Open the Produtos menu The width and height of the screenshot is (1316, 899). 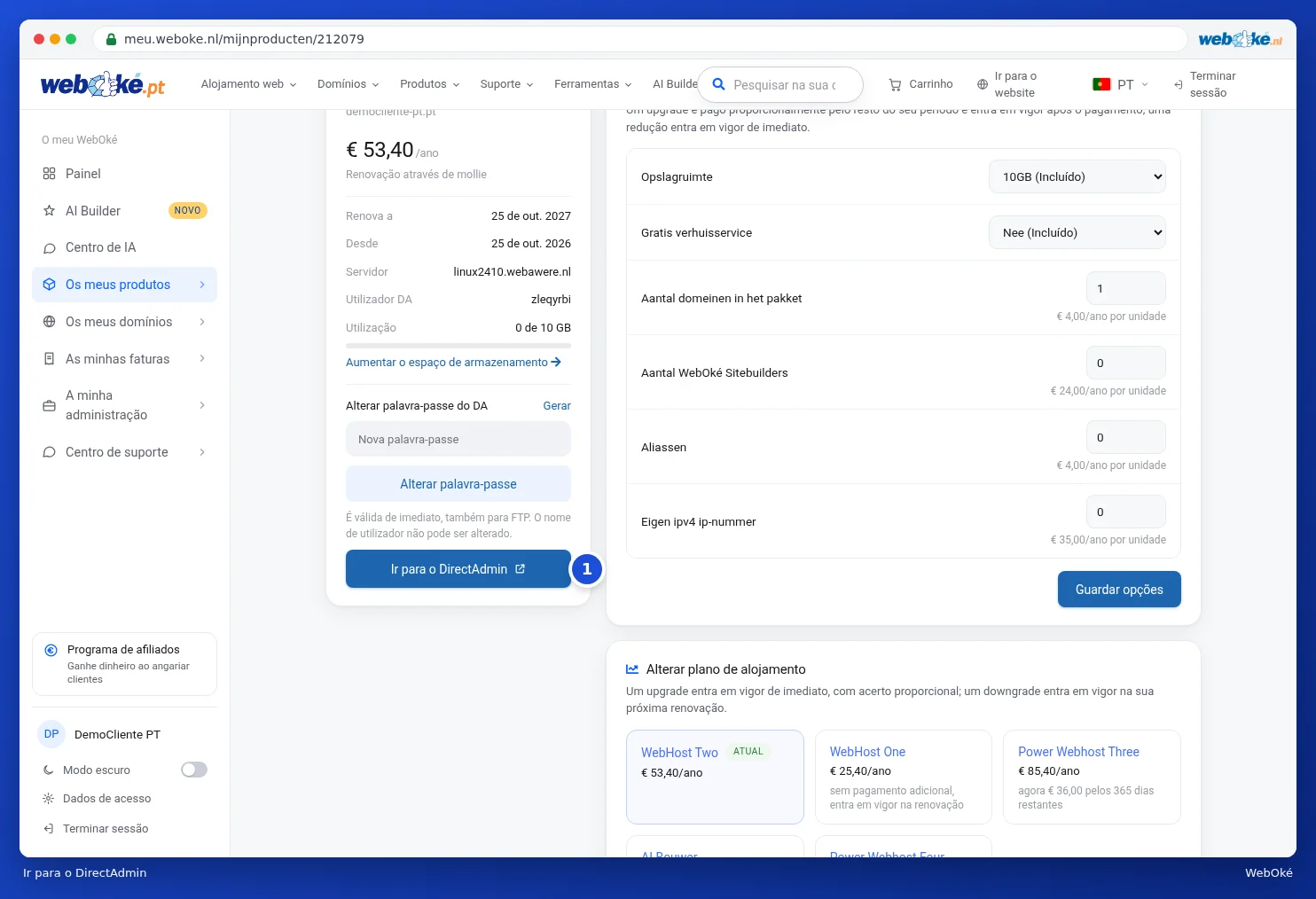(x=429, y=84)
